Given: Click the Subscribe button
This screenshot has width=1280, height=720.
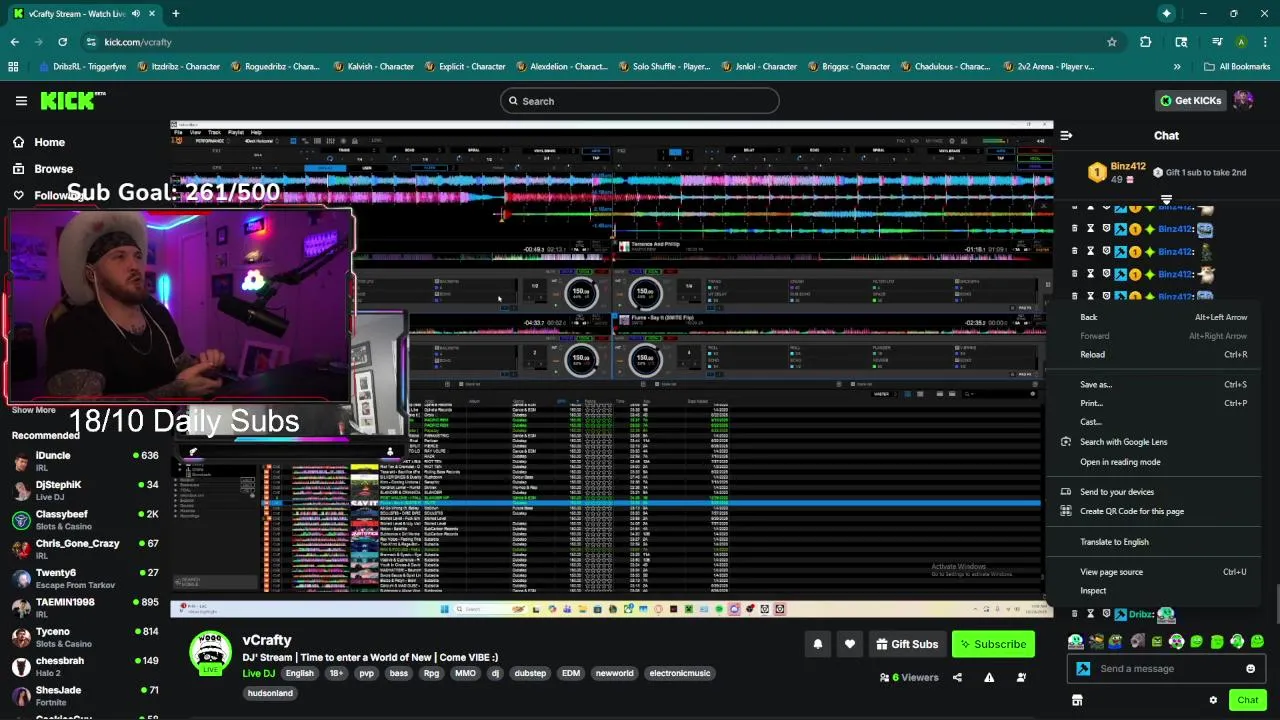Looking at the screenshot, I should point(993,644).
